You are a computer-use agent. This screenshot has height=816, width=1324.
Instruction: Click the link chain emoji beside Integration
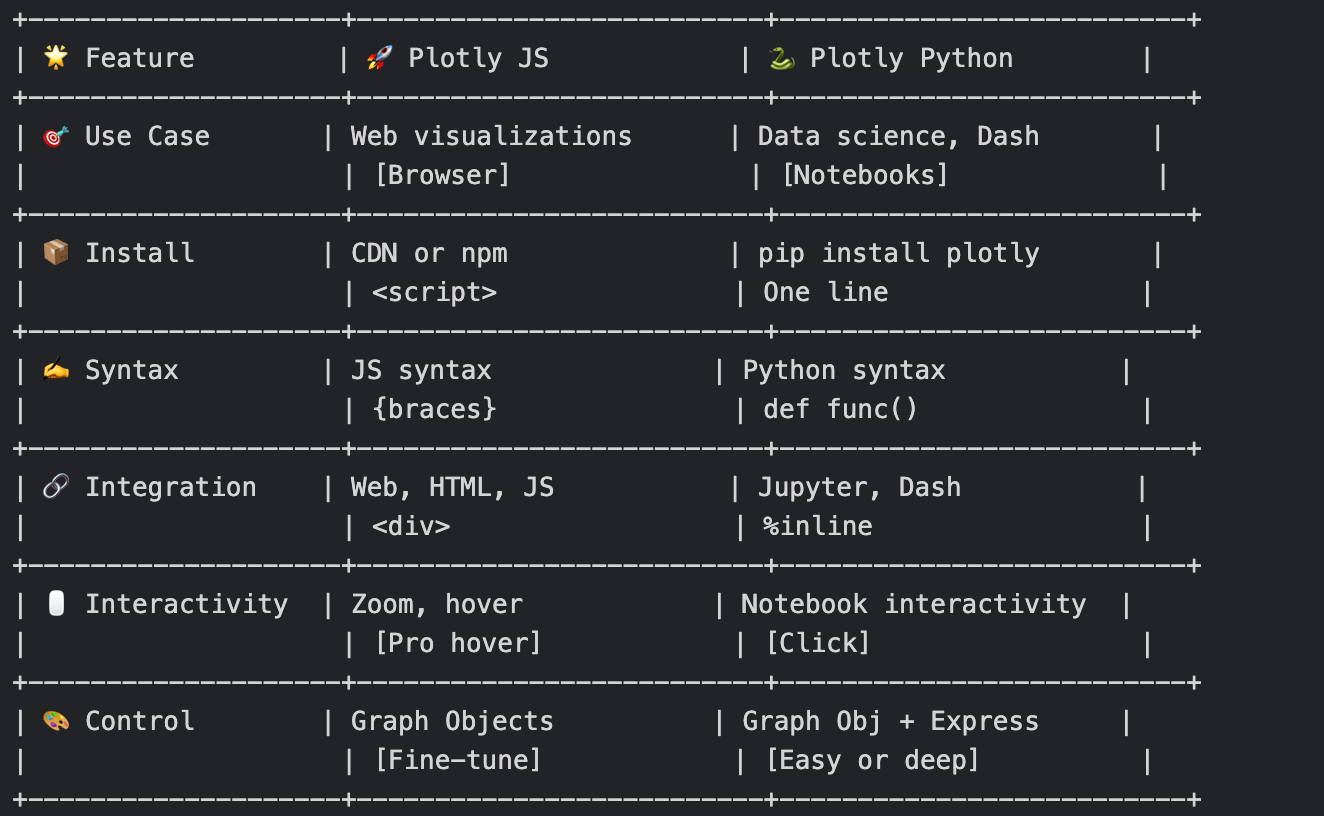tap(56, 487)
